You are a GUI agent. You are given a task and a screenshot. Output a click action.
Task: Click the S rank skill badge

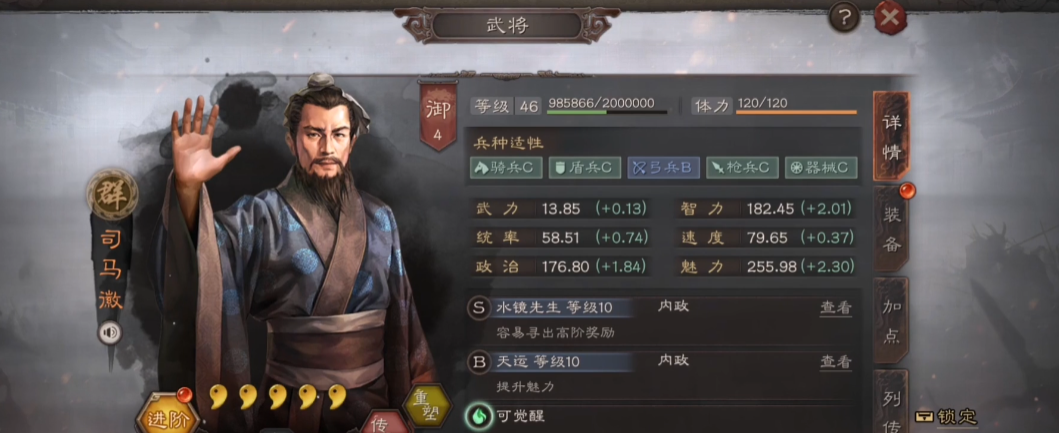pos(479,308)
